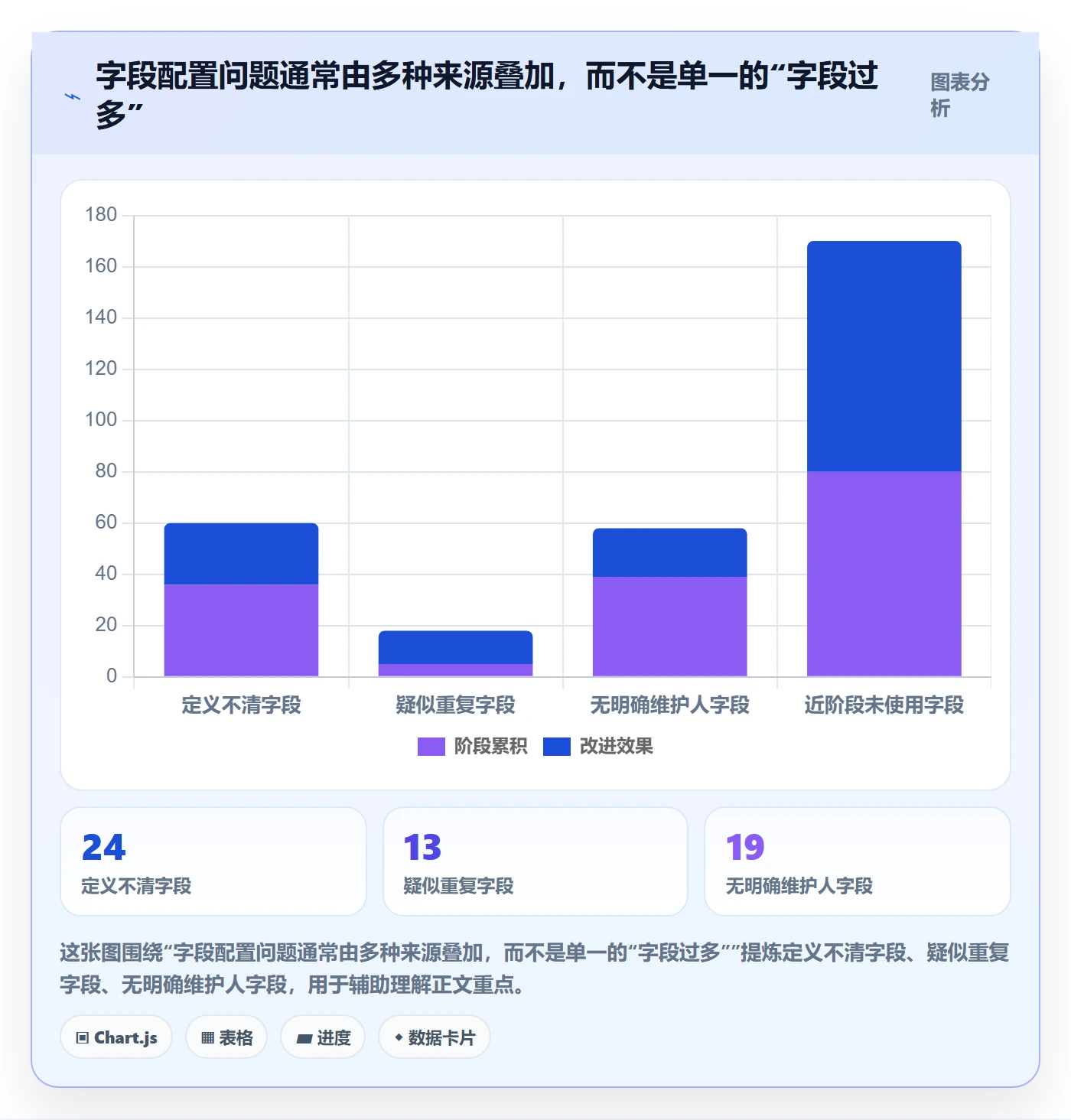Click the purple segment of 近阶段未使用字段 bar
Screen dimensions: 1071x1120
pos(884,574)
